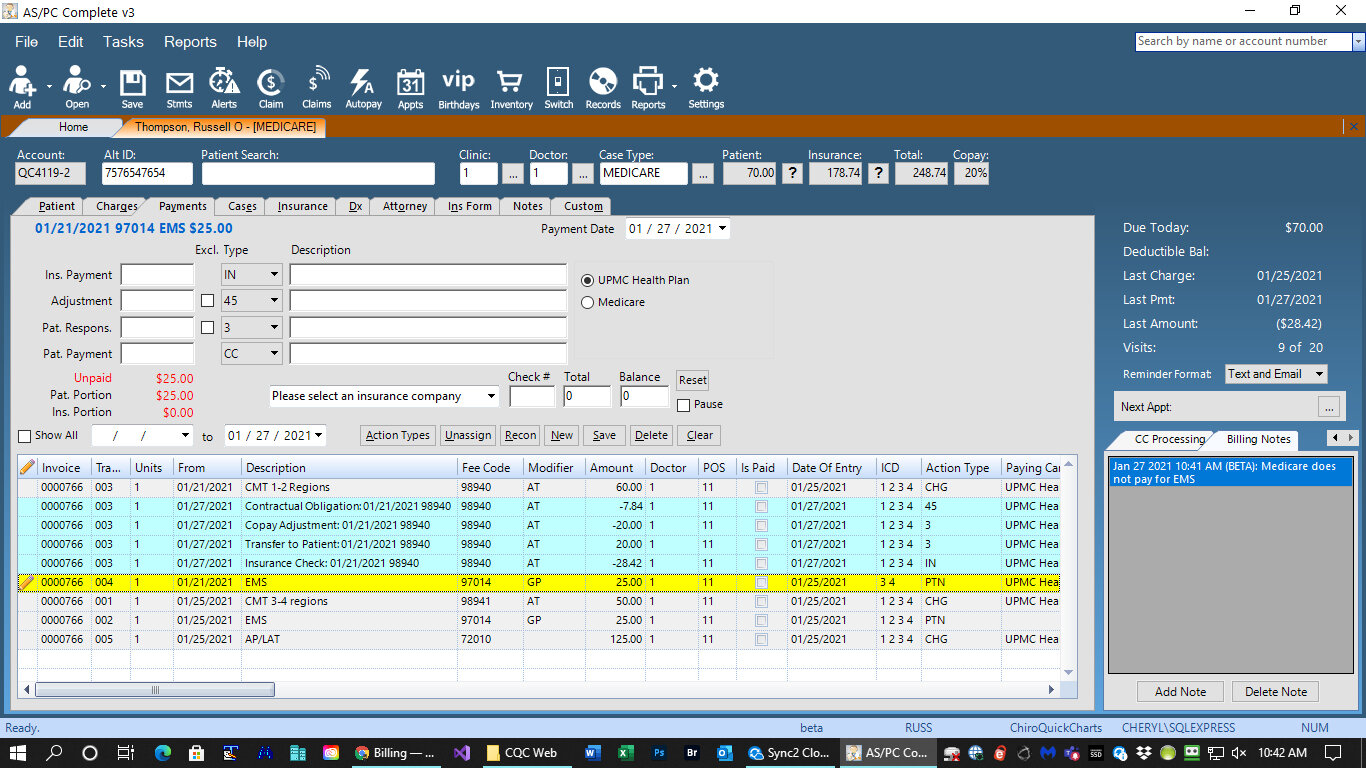The width and height of the screenshot is (1366, 768).
Task: Click the Add Note button
Action: click(x=1180, y=691)
